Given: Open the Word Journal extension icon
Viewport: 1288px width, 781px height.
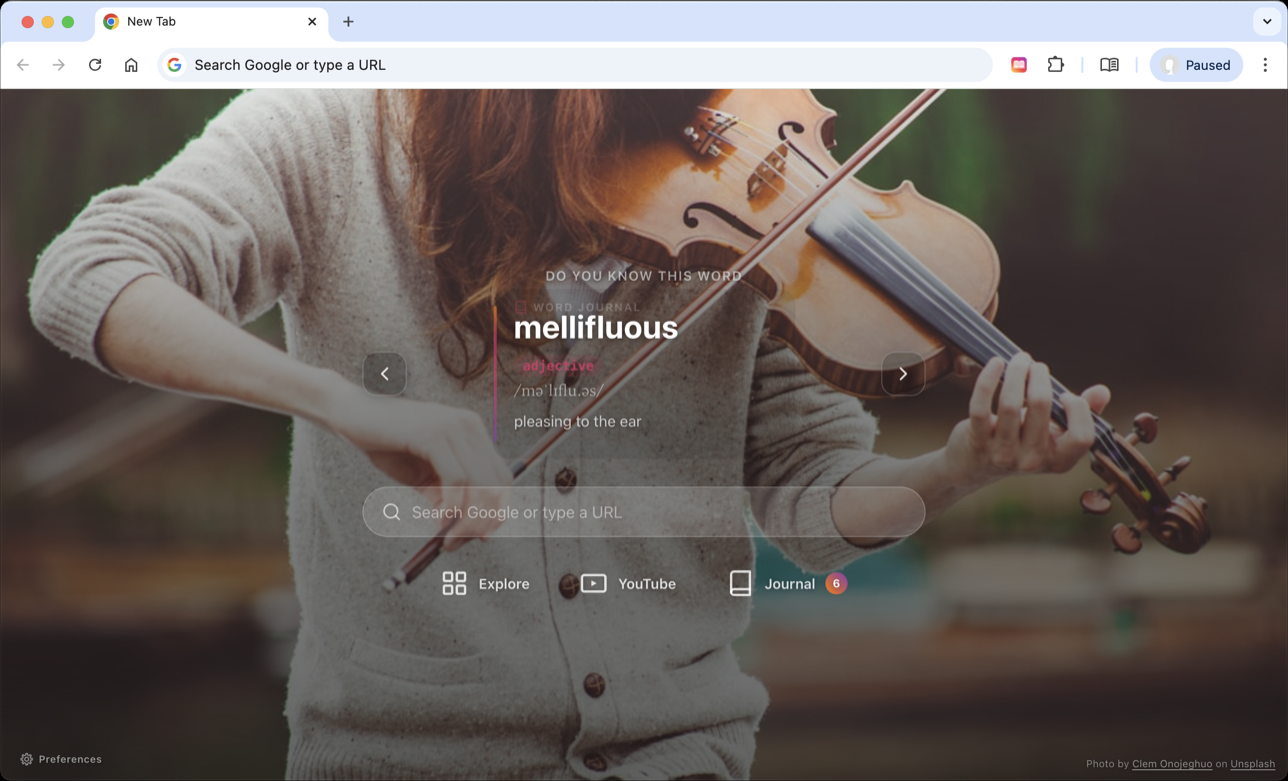Looking at the screenshot, I should (x=1018, y=64).
